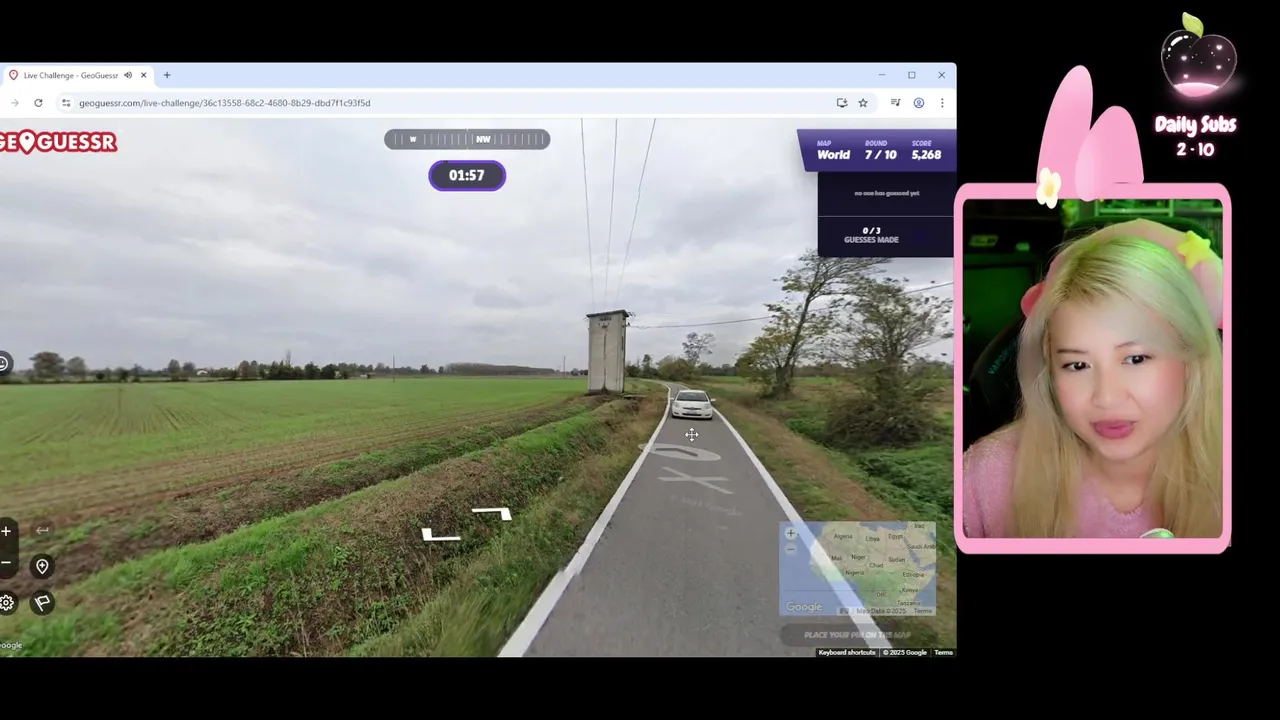Return to start with pin icon
The image size is (1280, 720).
[42, 567]
